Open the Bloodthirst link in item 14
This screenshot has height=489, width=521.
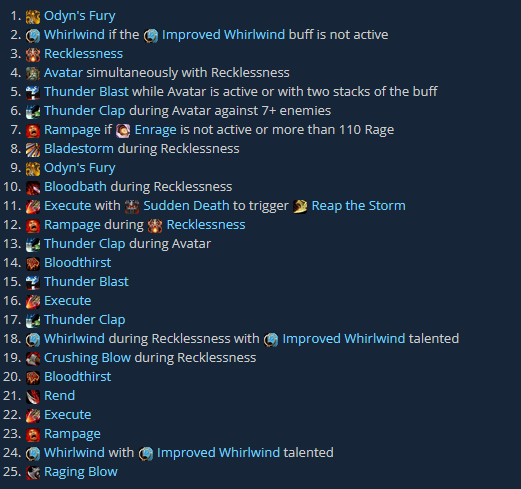coord(77,263)
